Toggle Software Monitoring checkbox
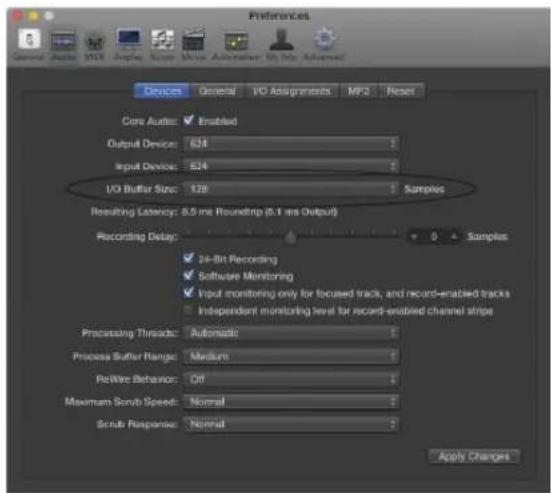 pyautogui.click(x=188, y=275)
